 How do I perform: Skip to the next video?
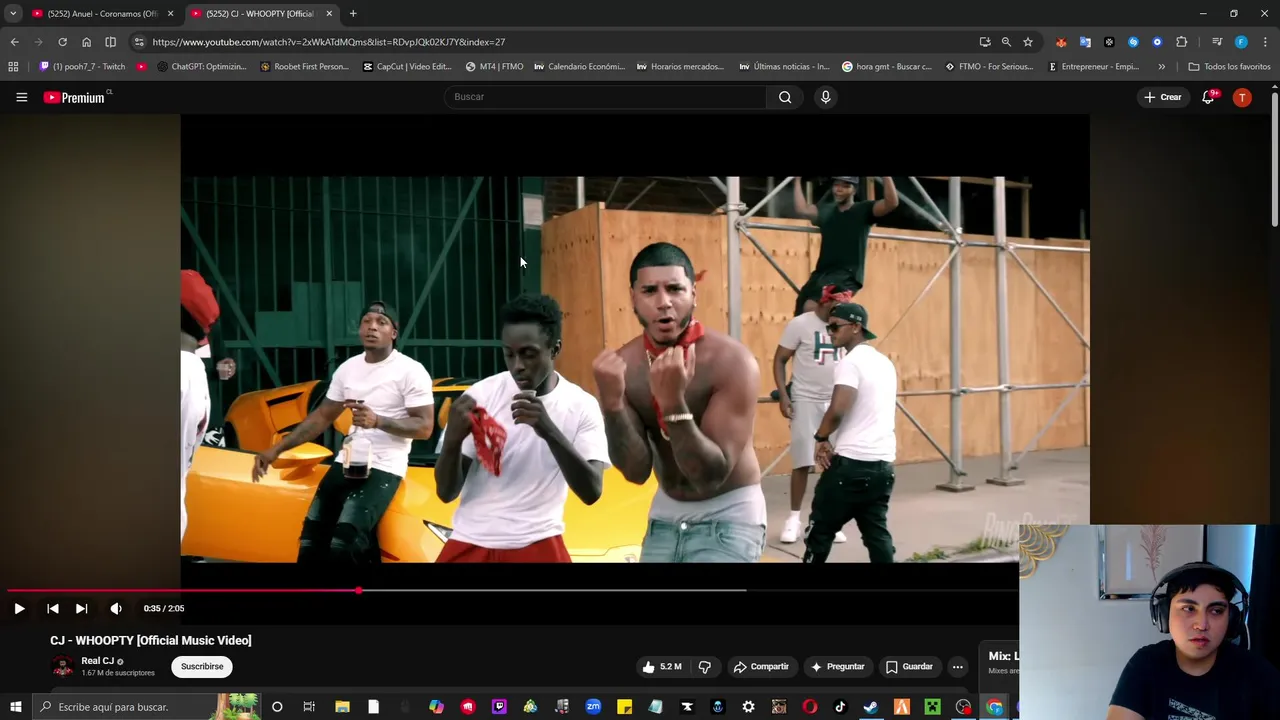pos(82,608)
